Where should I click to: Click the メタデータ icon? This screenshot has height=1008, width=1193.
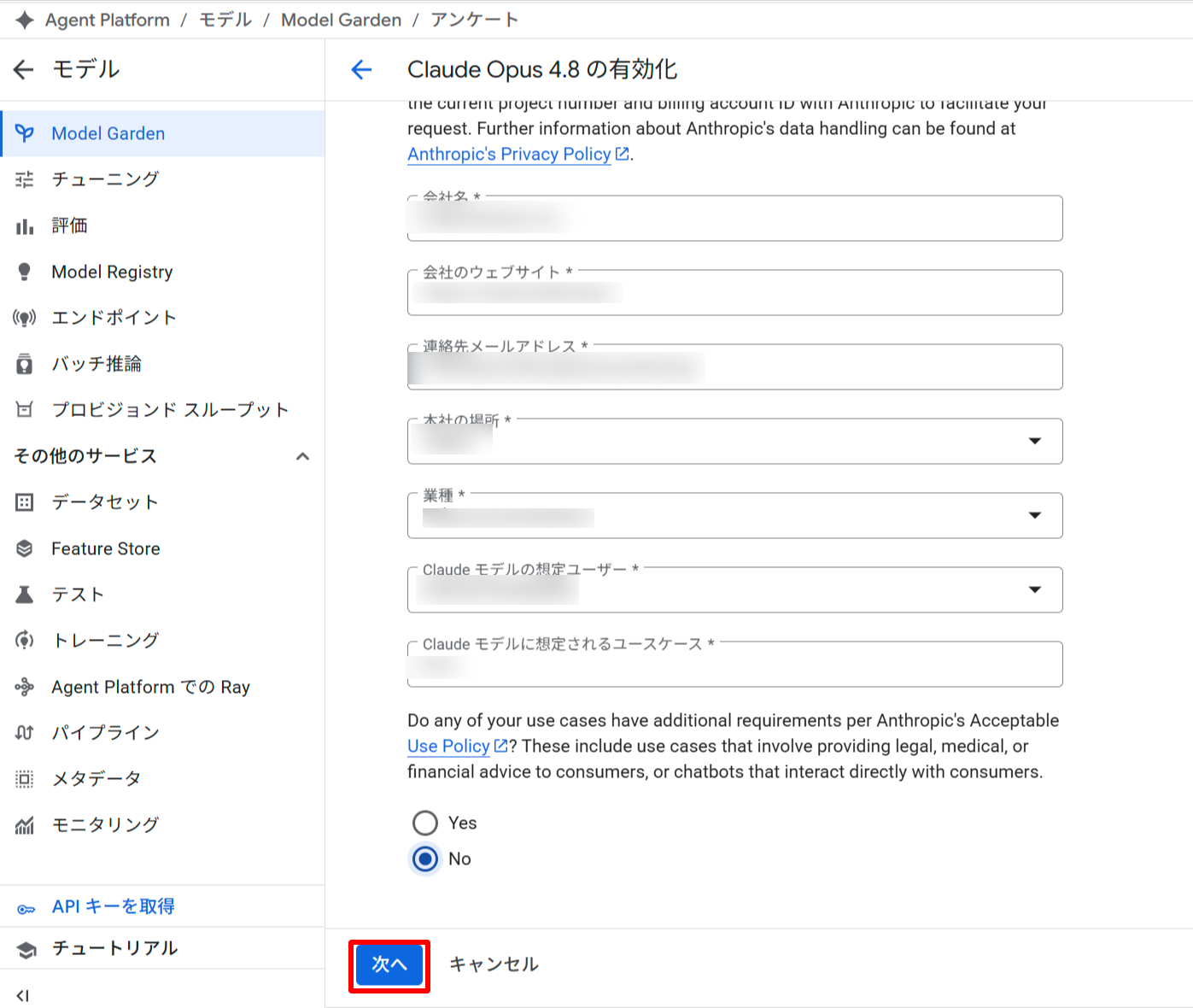coord(25,779)
